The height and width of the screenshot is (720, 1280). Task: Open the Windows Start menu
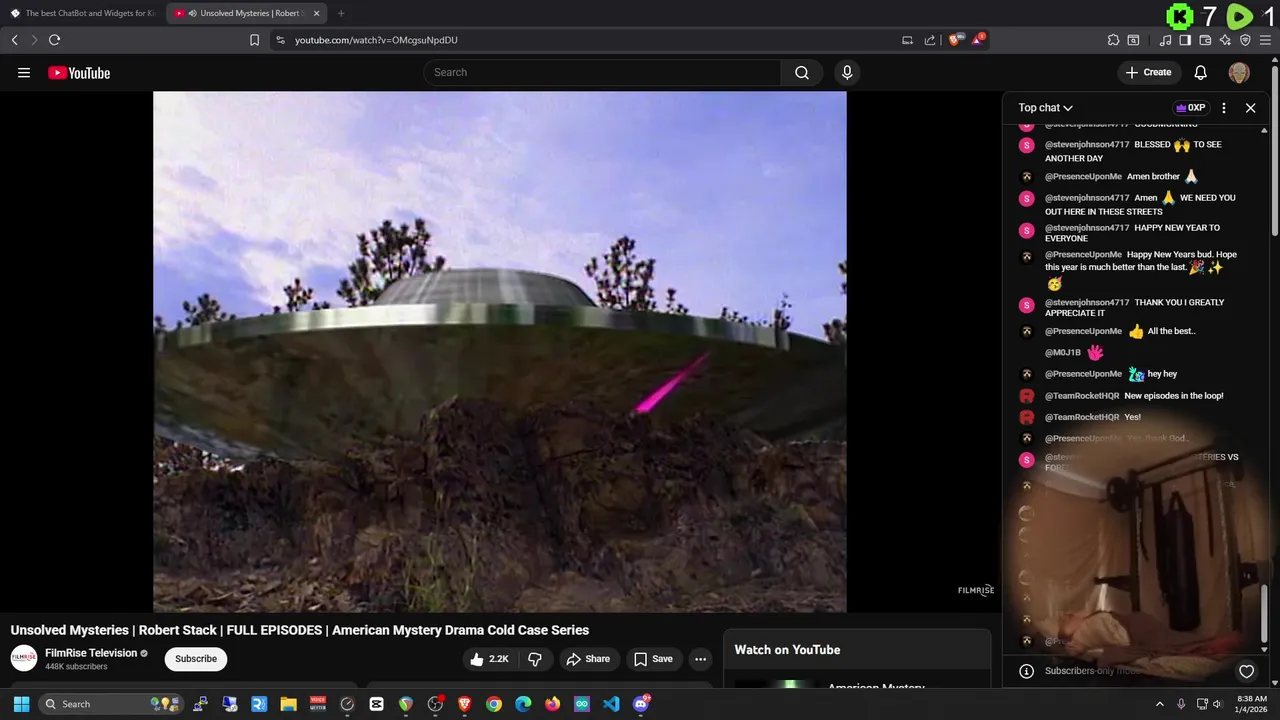(21, 704)
